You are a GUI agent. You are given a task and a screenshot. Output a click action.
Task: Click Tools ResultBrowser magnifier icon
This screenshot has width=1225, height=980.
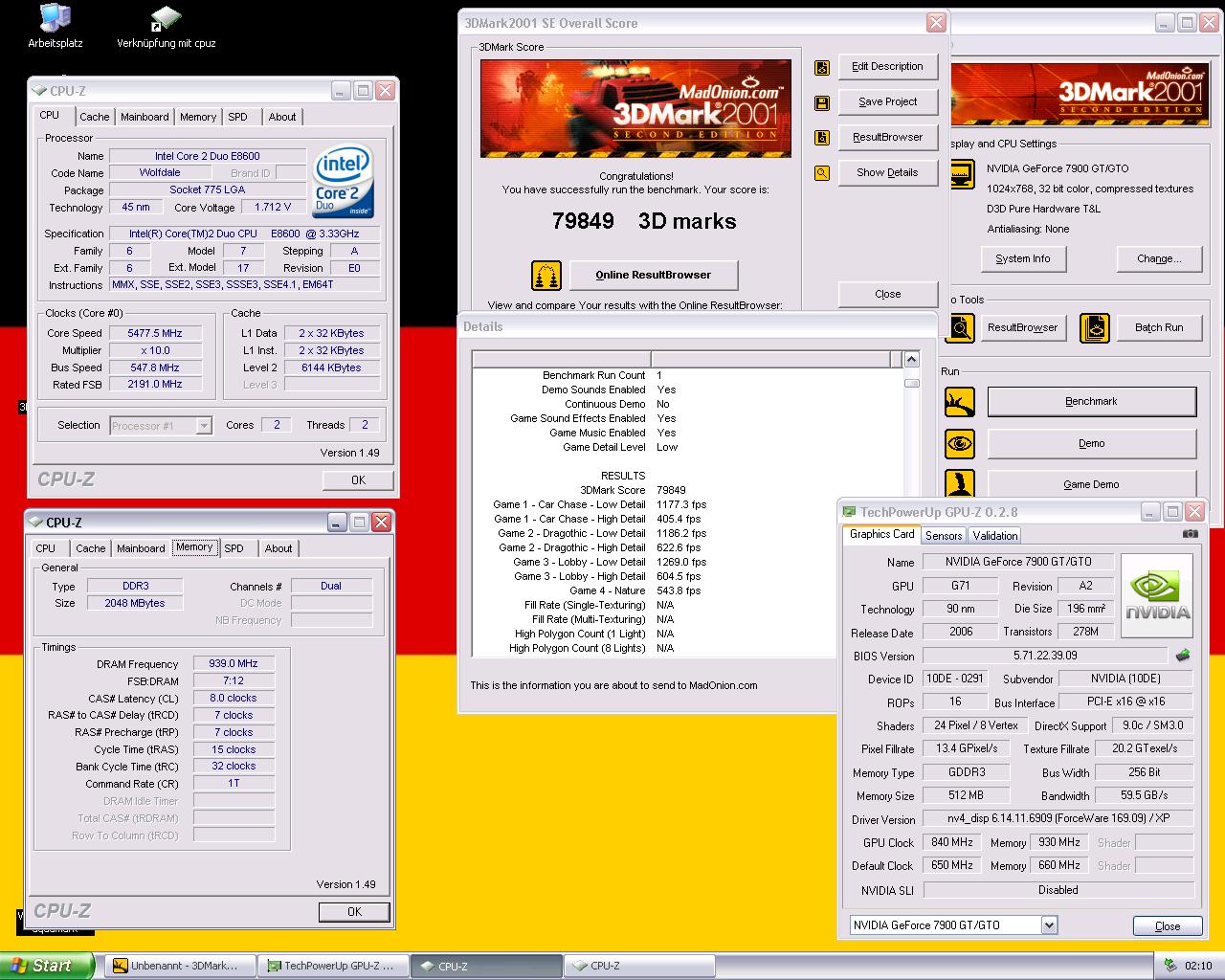pos(959,328)
